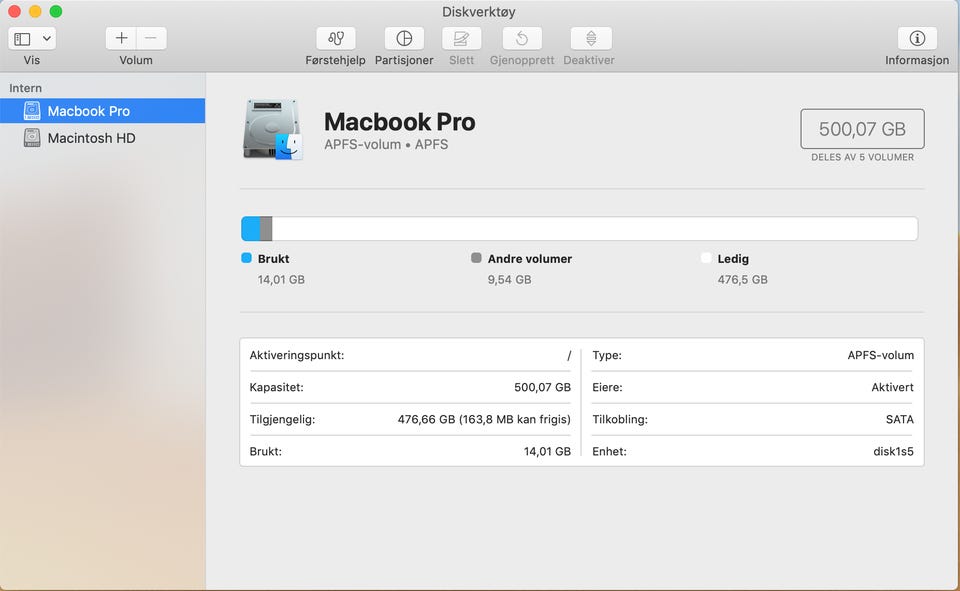The width and height of the screenshot is (960, 591).
Task: Open the Informasjon info panel
Action: point(916,39)
